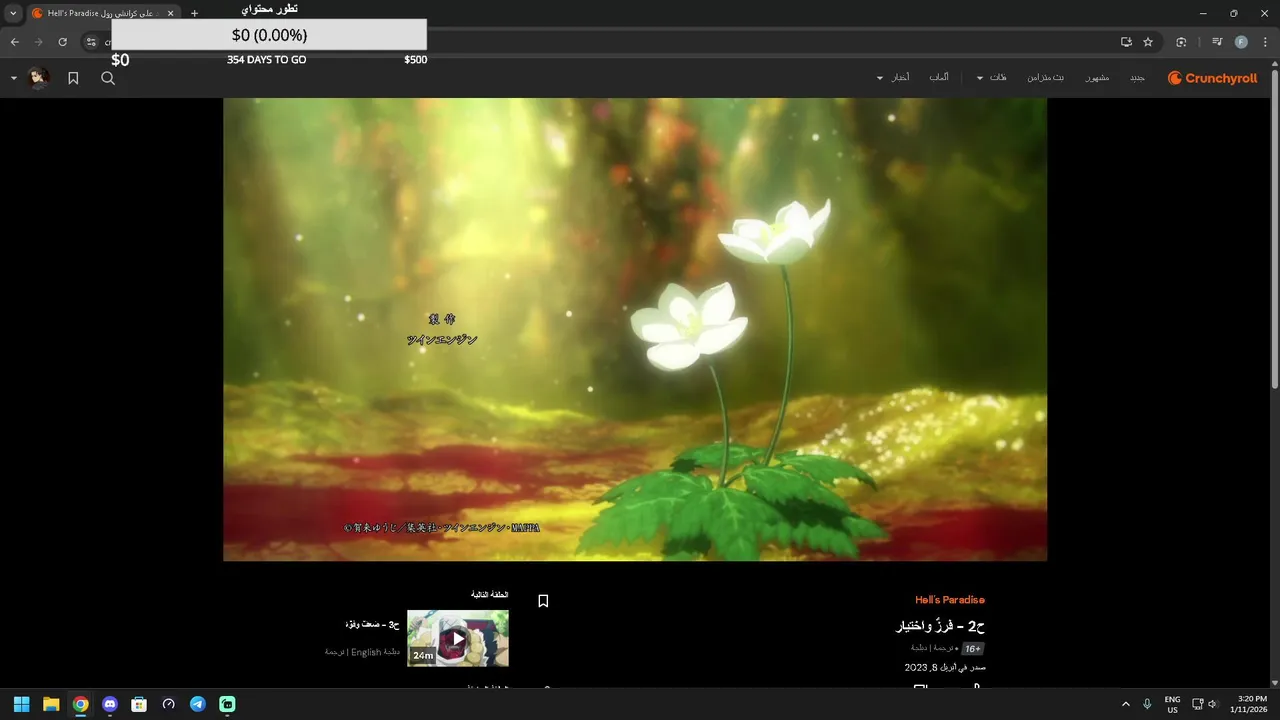Open the watchlist bookmark icon in header

(73, 78)
